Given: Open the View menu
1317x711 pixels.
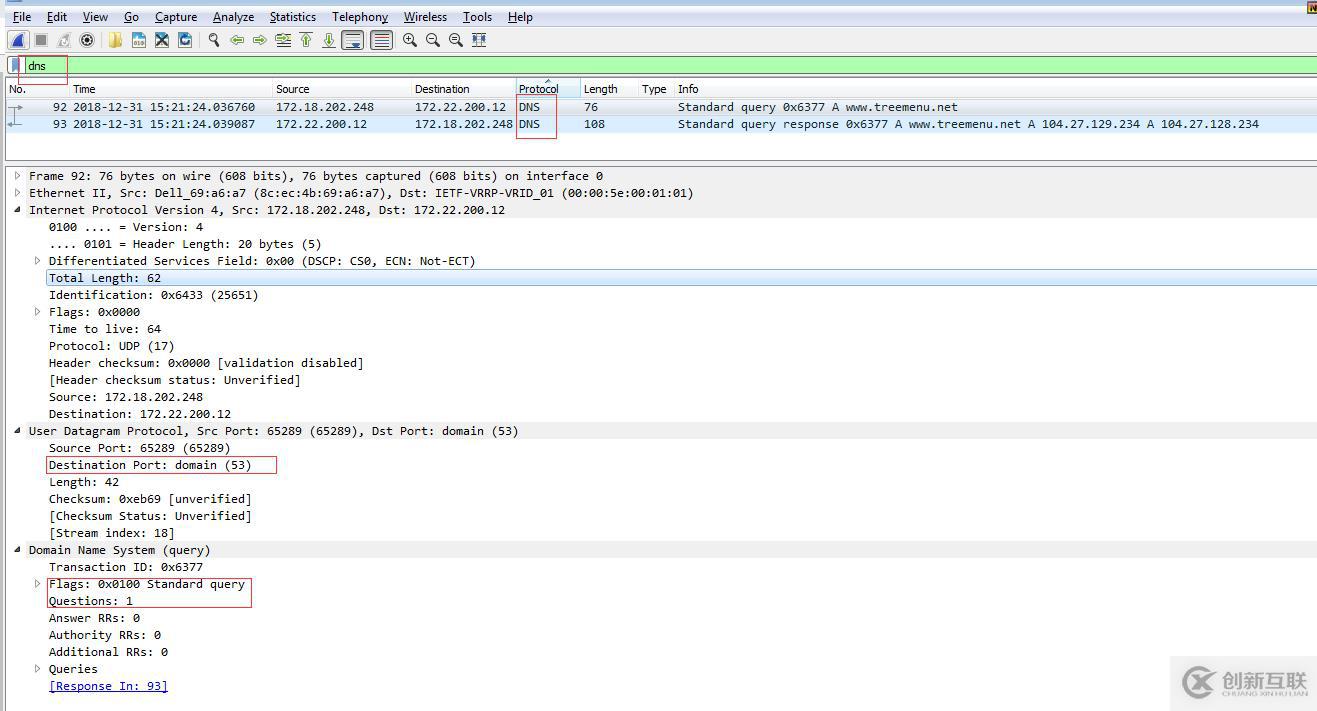Looking at the screenshot, I should [x=95, y=17].
